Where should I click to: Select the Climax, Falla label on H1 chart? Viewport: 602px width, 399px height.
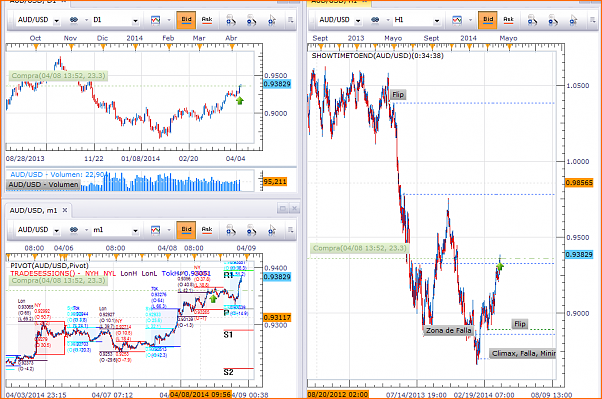coord(523,353)
